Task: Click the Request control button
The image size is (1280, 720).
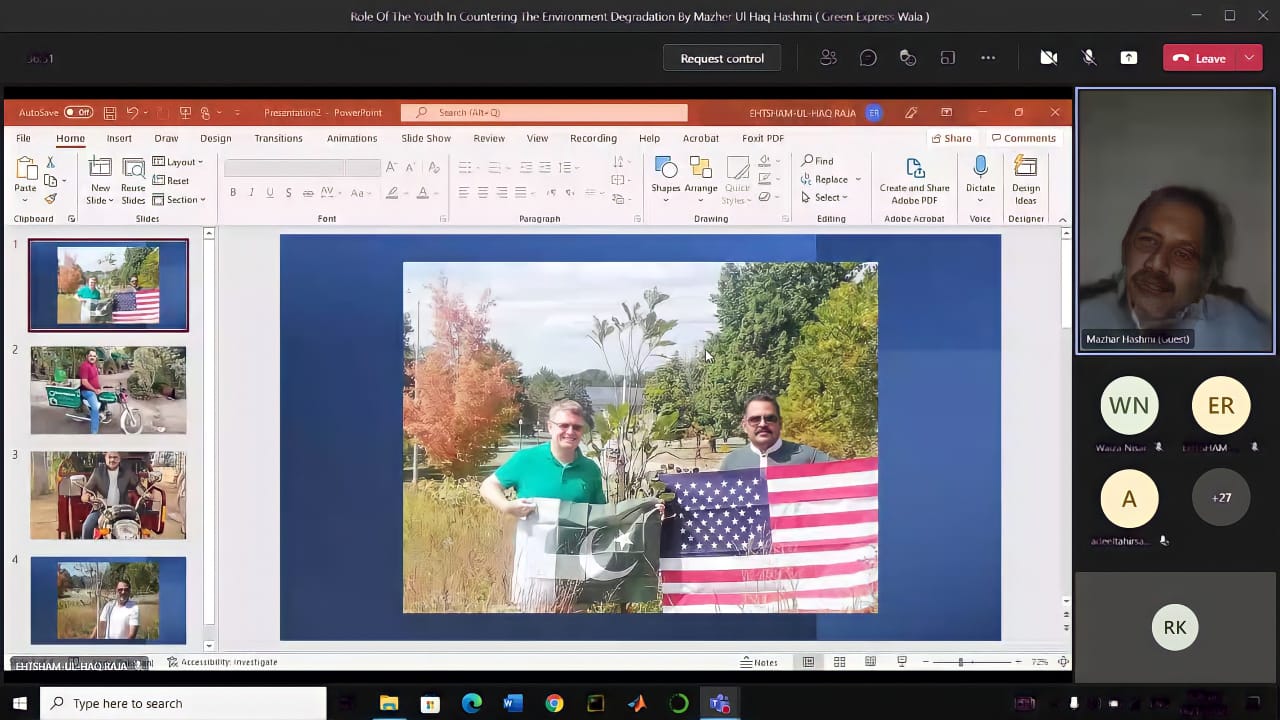Action: pyautogui.click(x=722, y=58)
